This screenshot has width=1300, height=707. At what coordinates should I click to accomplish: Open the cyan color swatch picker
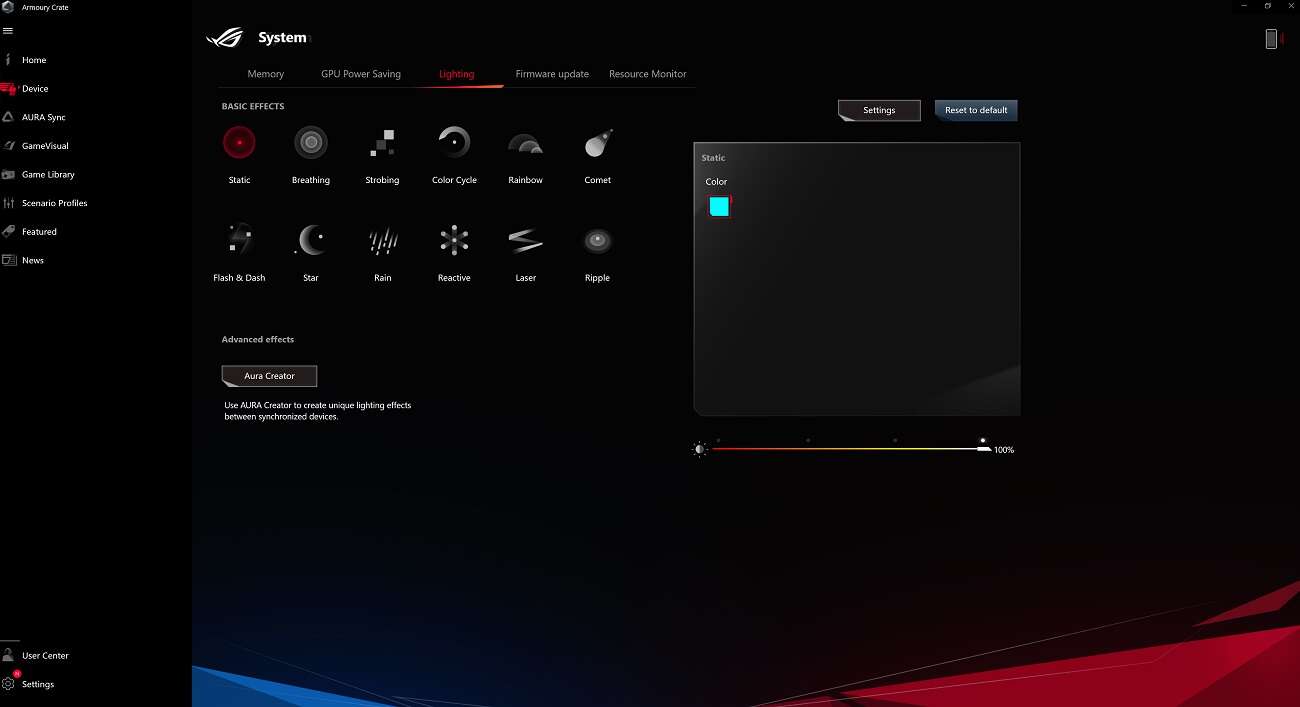(x=719, y=206)
